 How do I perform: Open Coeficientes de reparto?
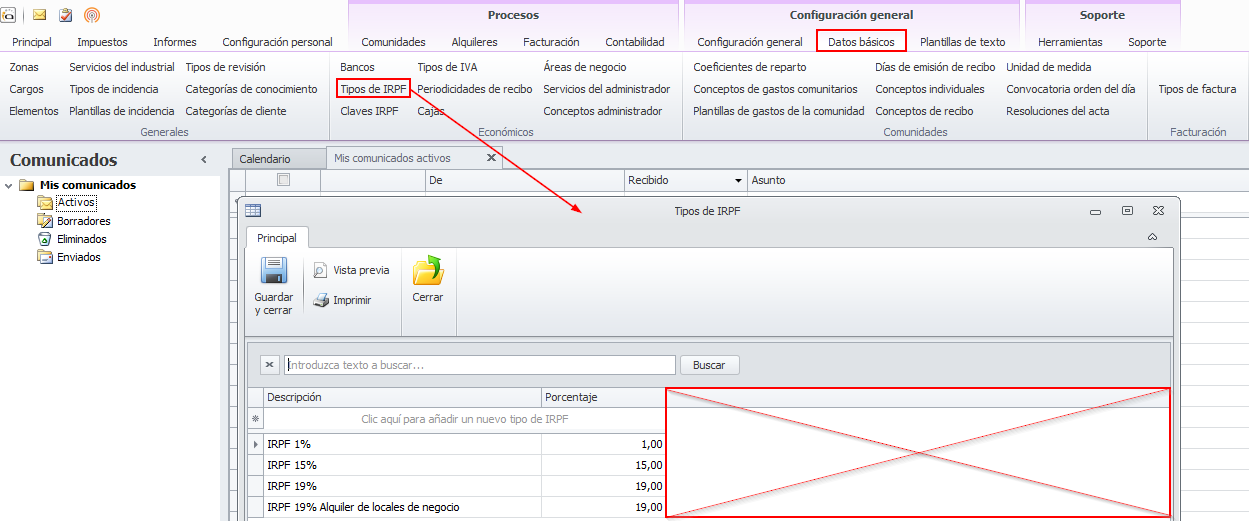point(749,67)
